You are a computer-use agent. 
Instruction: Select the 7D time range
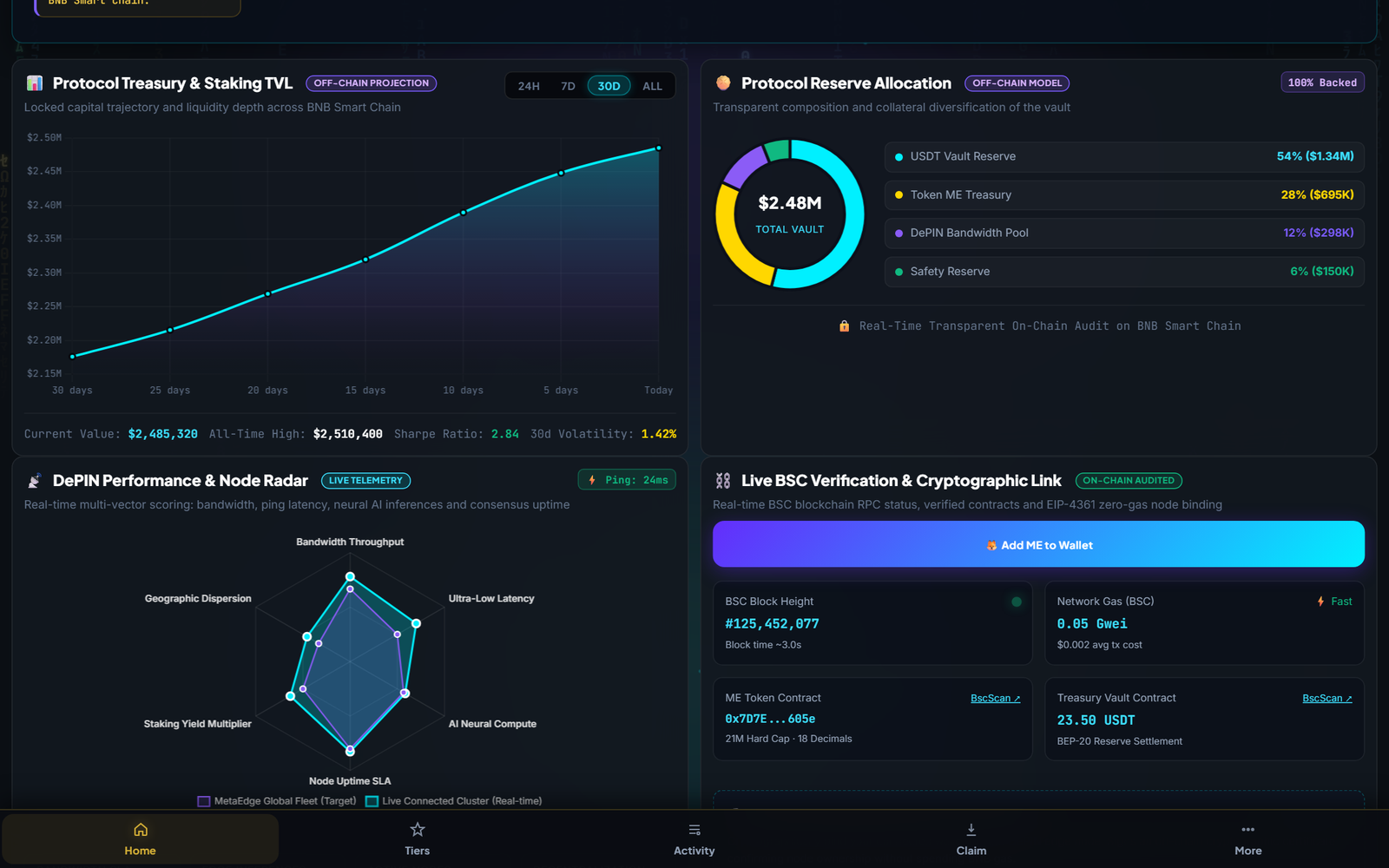point(568,86)
